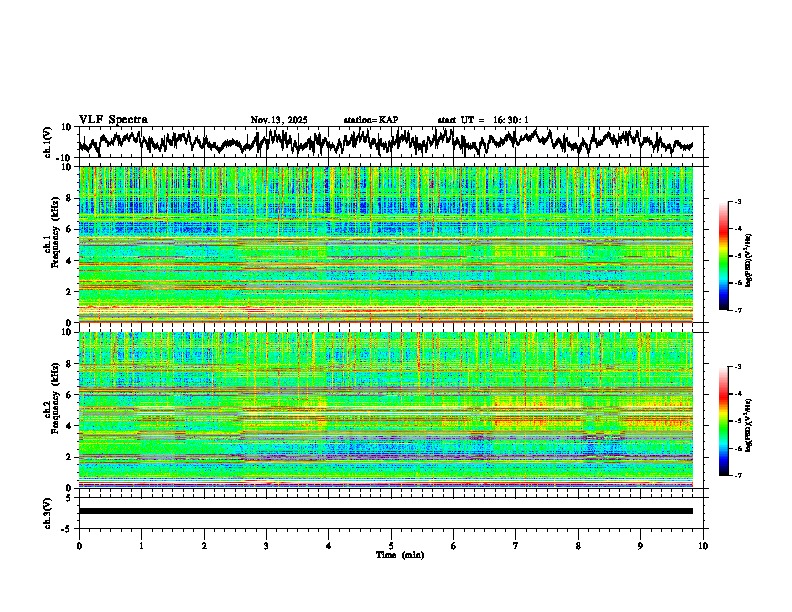792x612 pixels.
Task: Click the "-7" value on ch.2 color bar
Action: pyautogui.click(x=738, y=475)
